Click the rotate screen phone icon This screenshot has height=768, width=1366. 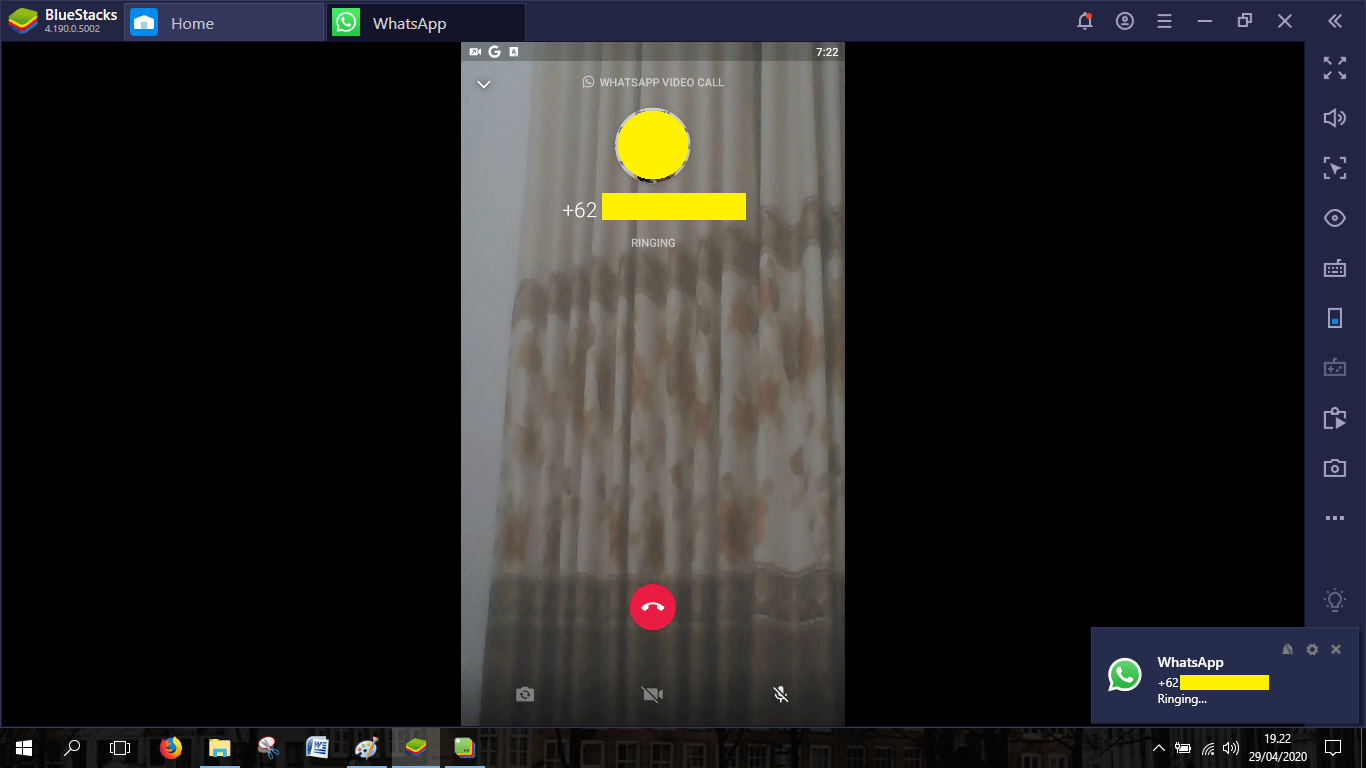[1335, 318]
